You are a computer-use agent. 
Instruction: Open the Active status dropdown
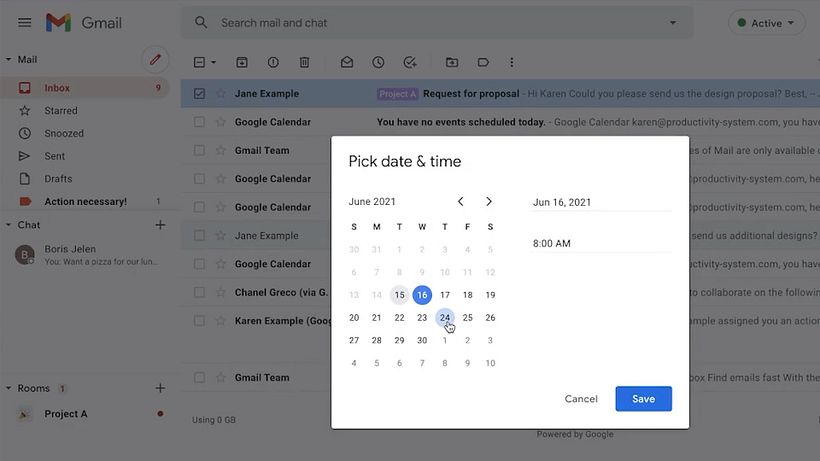(x=767, y=23)
